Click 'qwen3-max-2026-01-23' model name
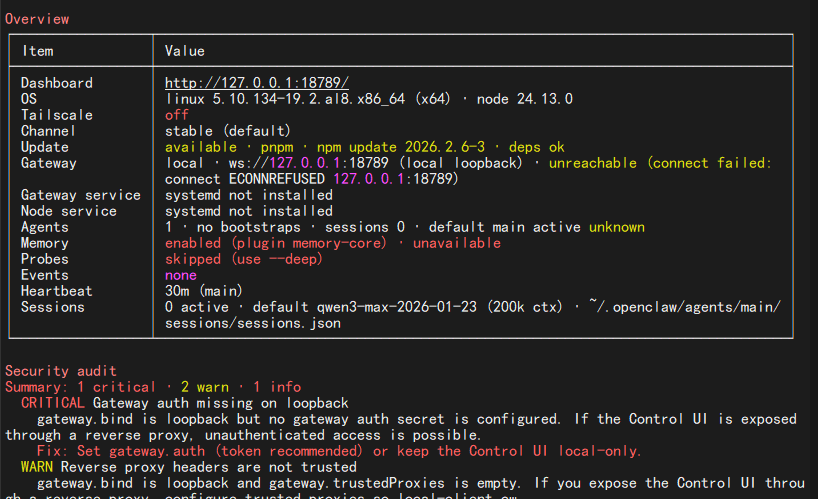The image size is (818, 499). pyautogui.click(x=397, y=307)
